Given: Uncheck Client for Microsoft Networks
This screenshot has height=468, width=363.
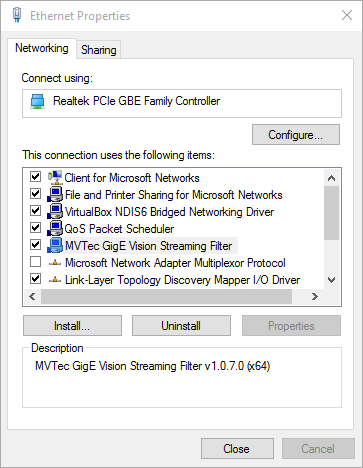Looking at the screenshot, I should click(35, 177).
